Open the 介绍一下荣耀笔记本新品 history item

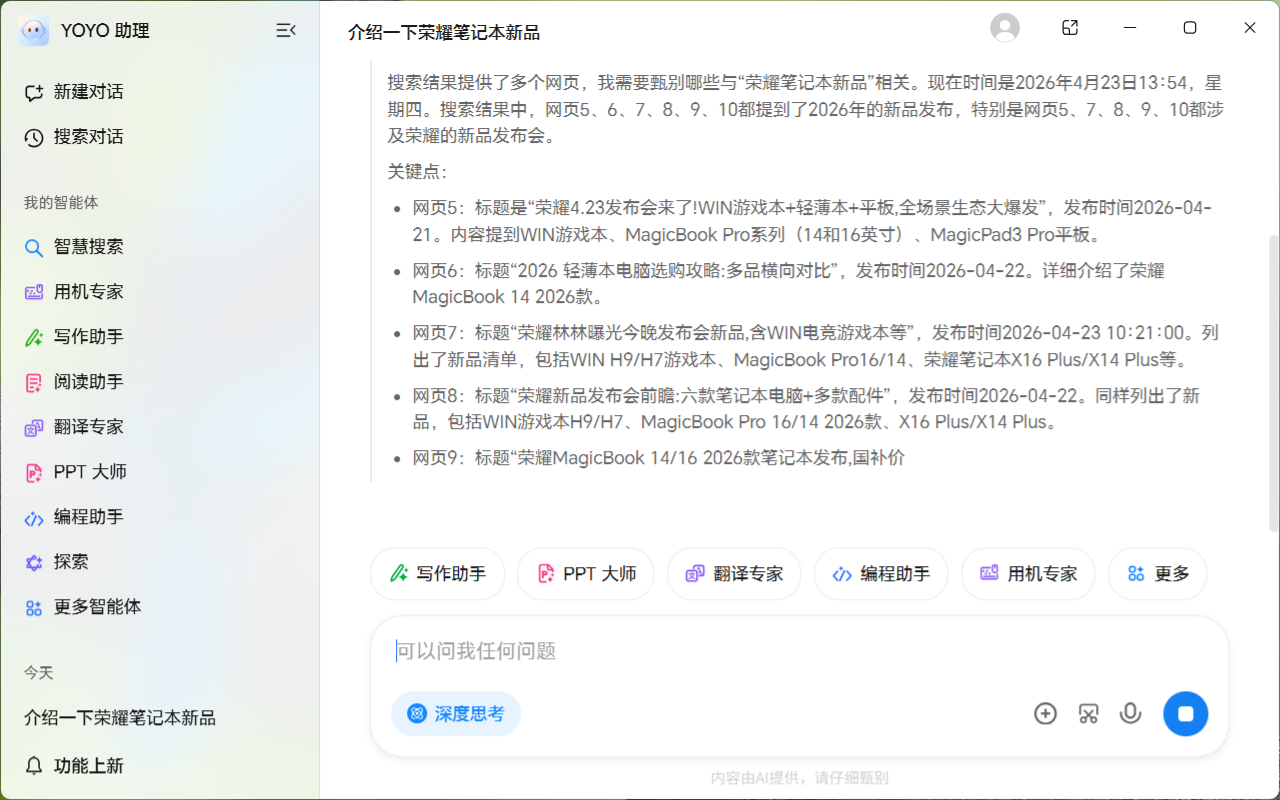click(x=120, y=718)
